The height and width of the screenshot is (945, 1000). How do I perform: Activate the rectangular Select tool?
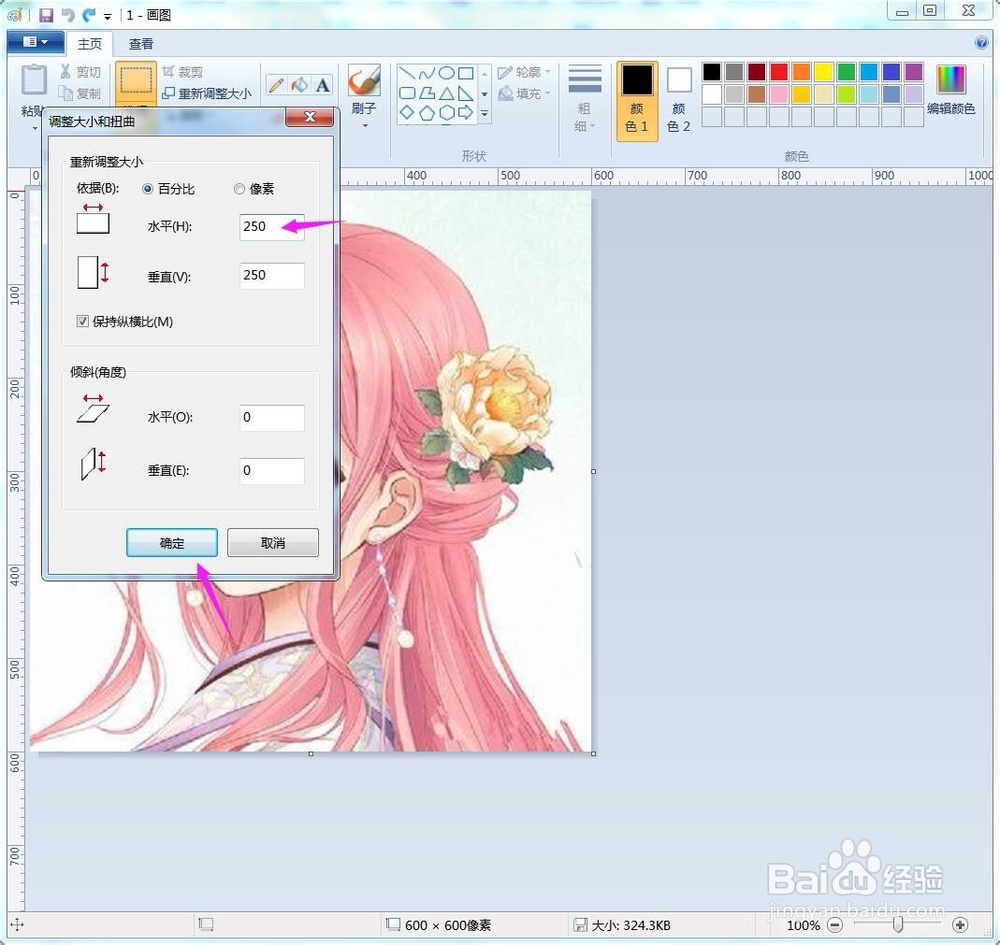click(136, 81)
